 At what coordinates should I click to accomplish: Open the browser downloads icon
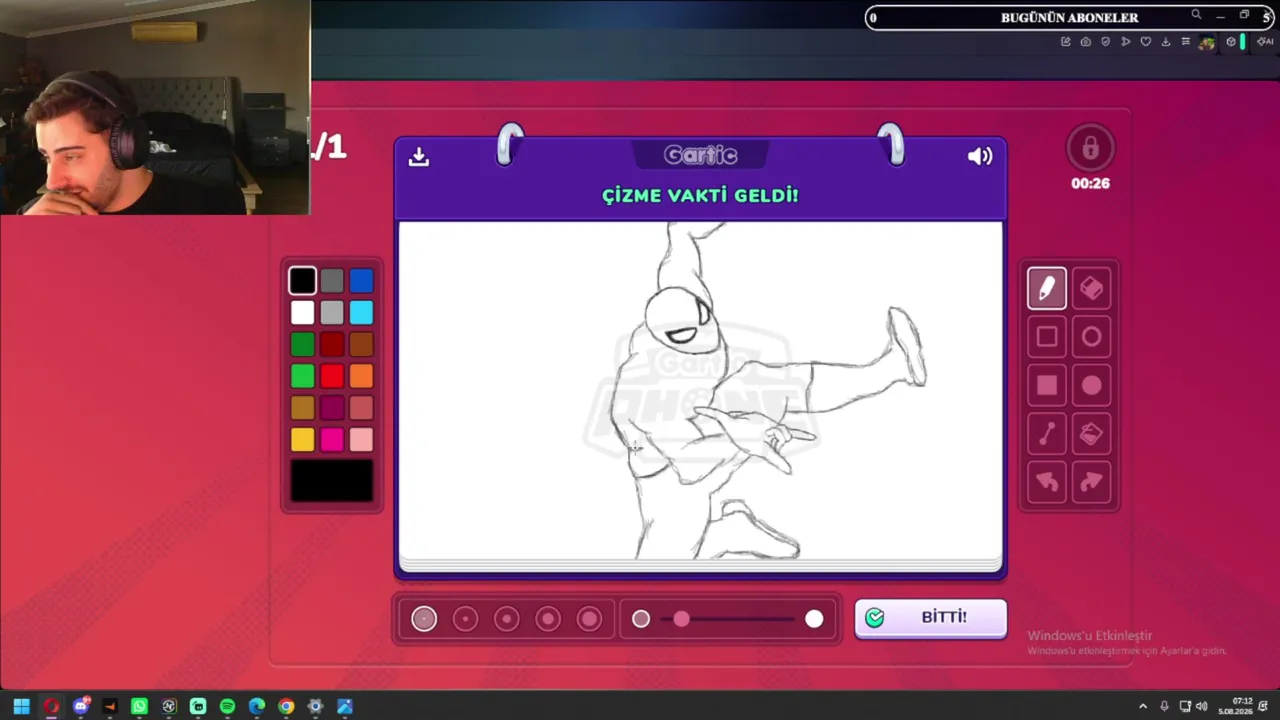(1165, 42)
